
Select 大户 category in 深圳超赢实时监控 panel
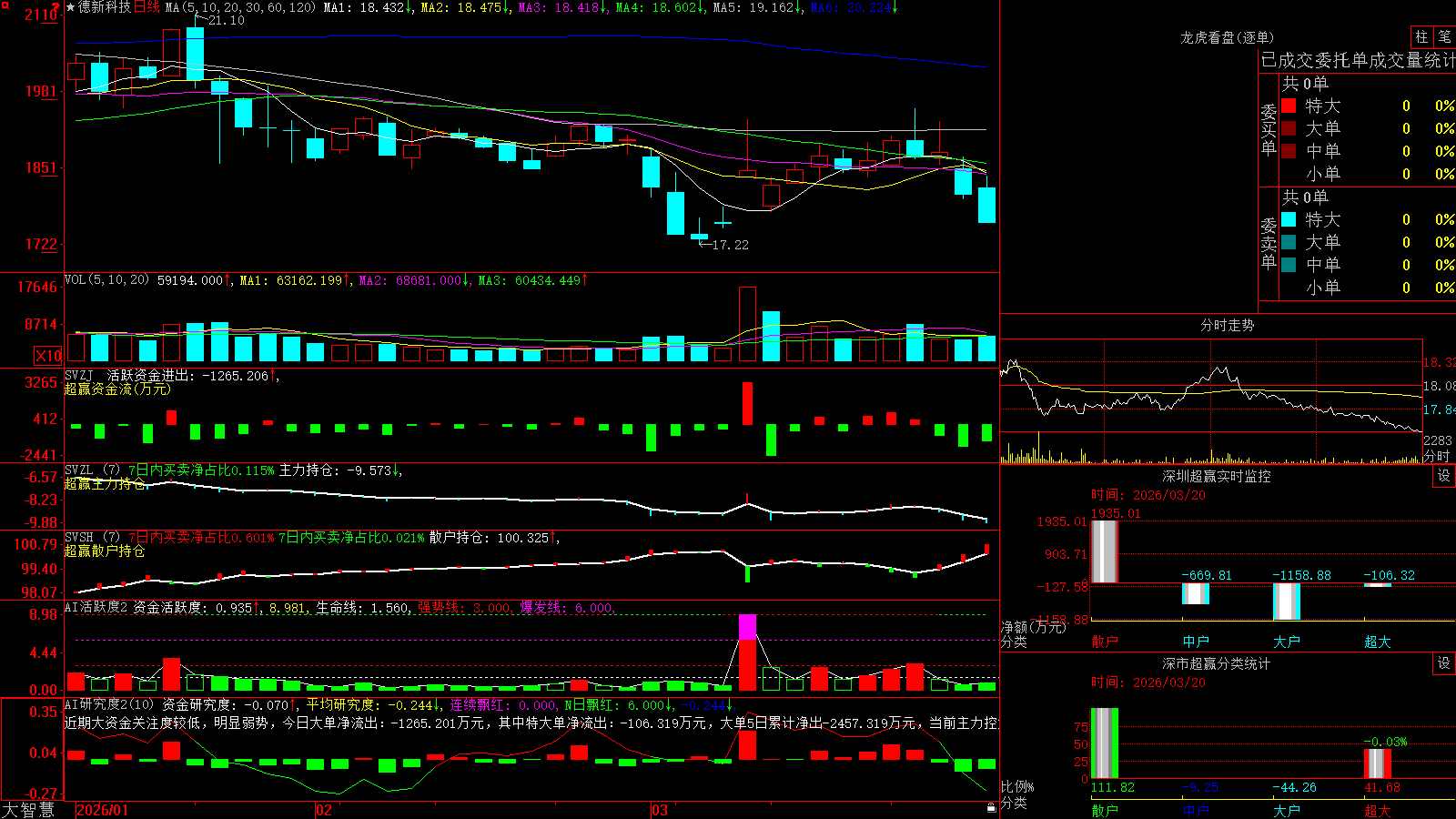(x=1287, y=642)
